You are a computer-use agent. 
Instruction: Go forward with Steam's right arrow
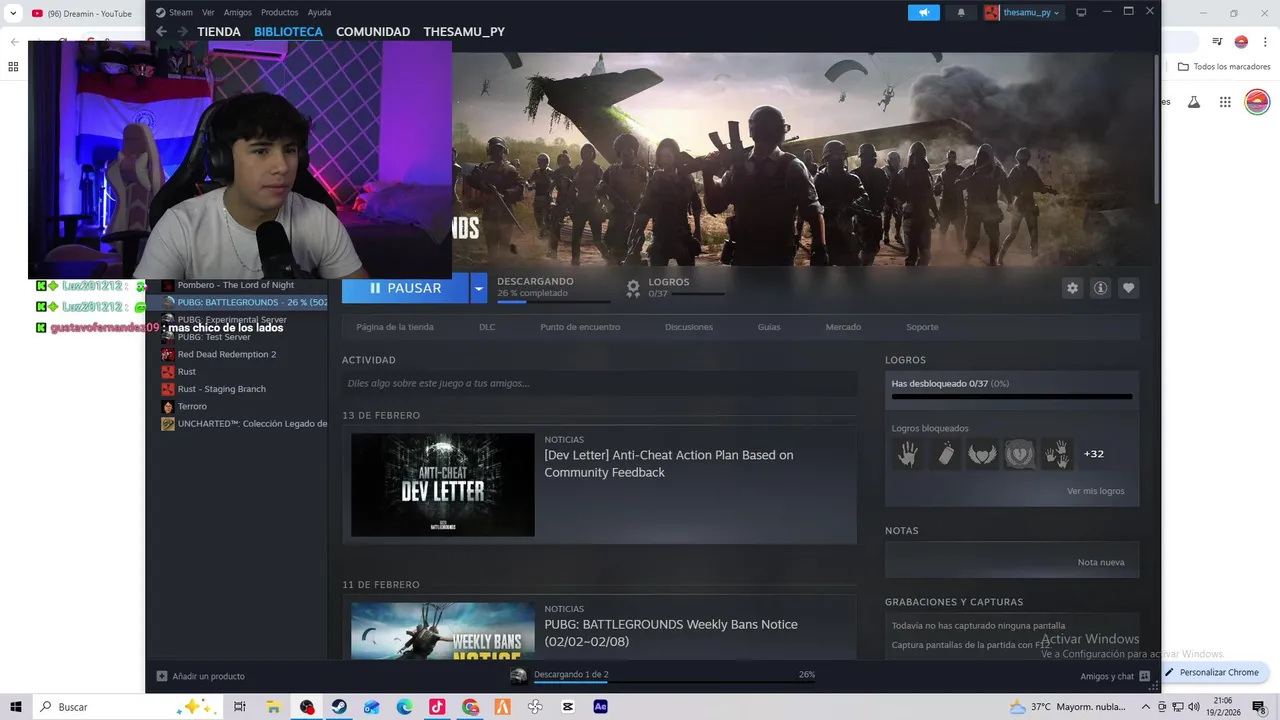[182, 32]
